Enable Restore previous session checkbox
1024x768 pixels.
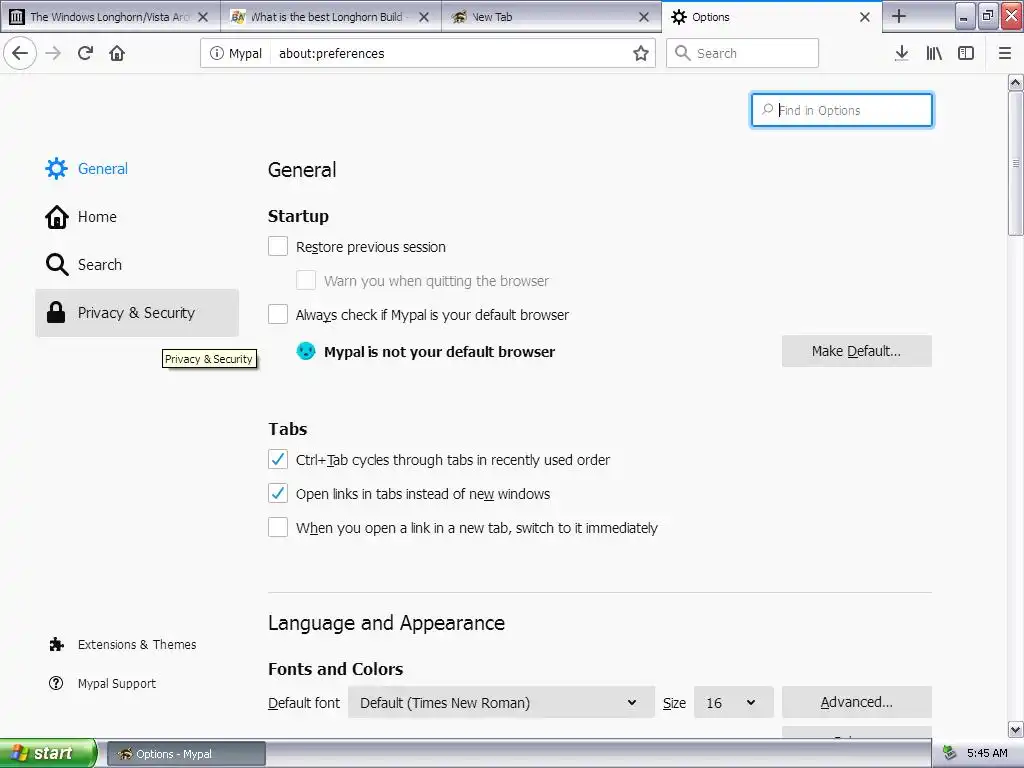(x=278, y=246)
